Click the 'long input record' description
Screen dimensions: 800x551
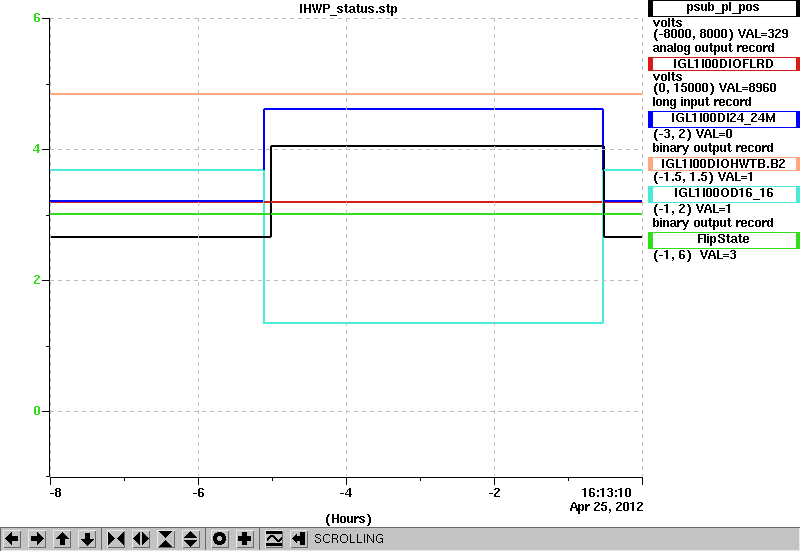[702, 102]
